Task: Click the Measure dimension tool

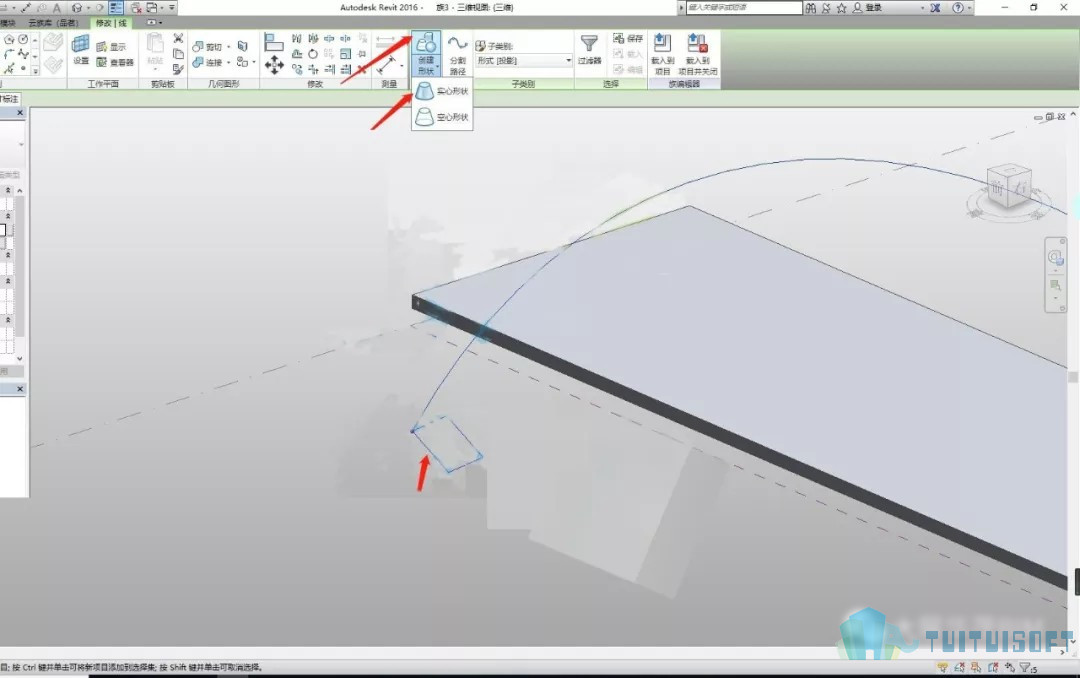Action: tap(386, 65)
